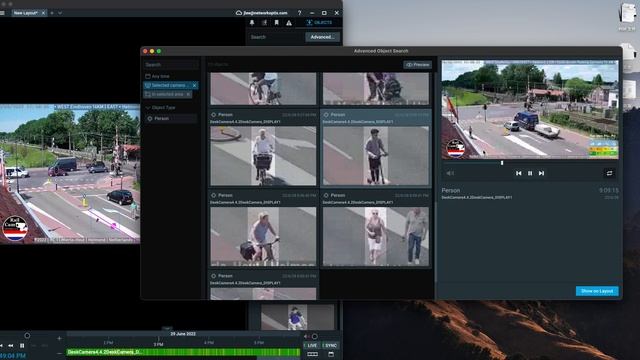Skip to previous in preview player
The width and height of the screenshot is (640, 360).
click(518, 173)
